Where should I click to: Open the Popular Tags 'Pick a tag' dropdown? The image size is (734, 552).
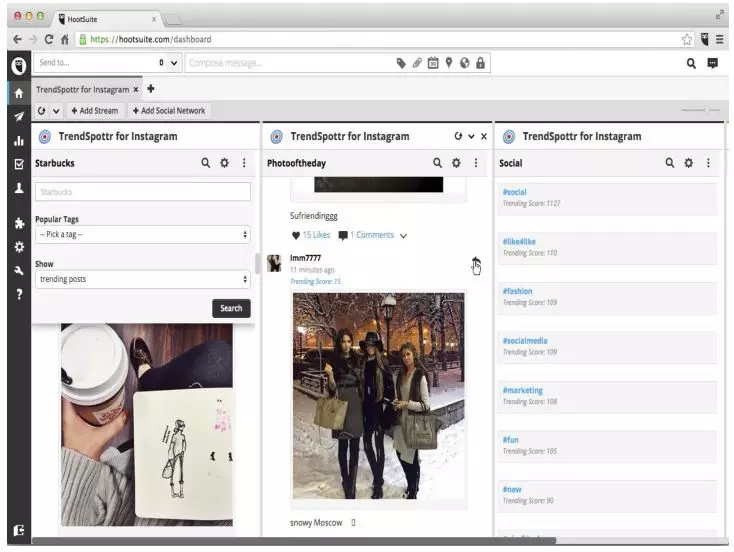tap(142, 235)
